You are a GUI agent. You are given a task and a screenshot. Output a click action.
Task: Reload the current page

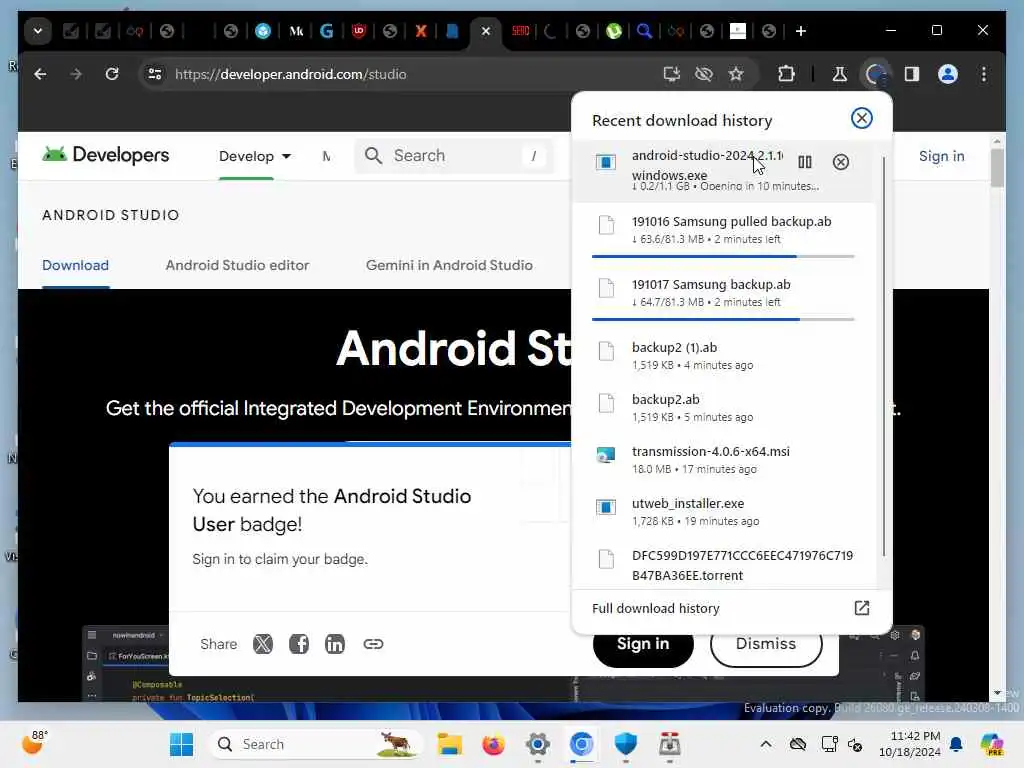112,74
